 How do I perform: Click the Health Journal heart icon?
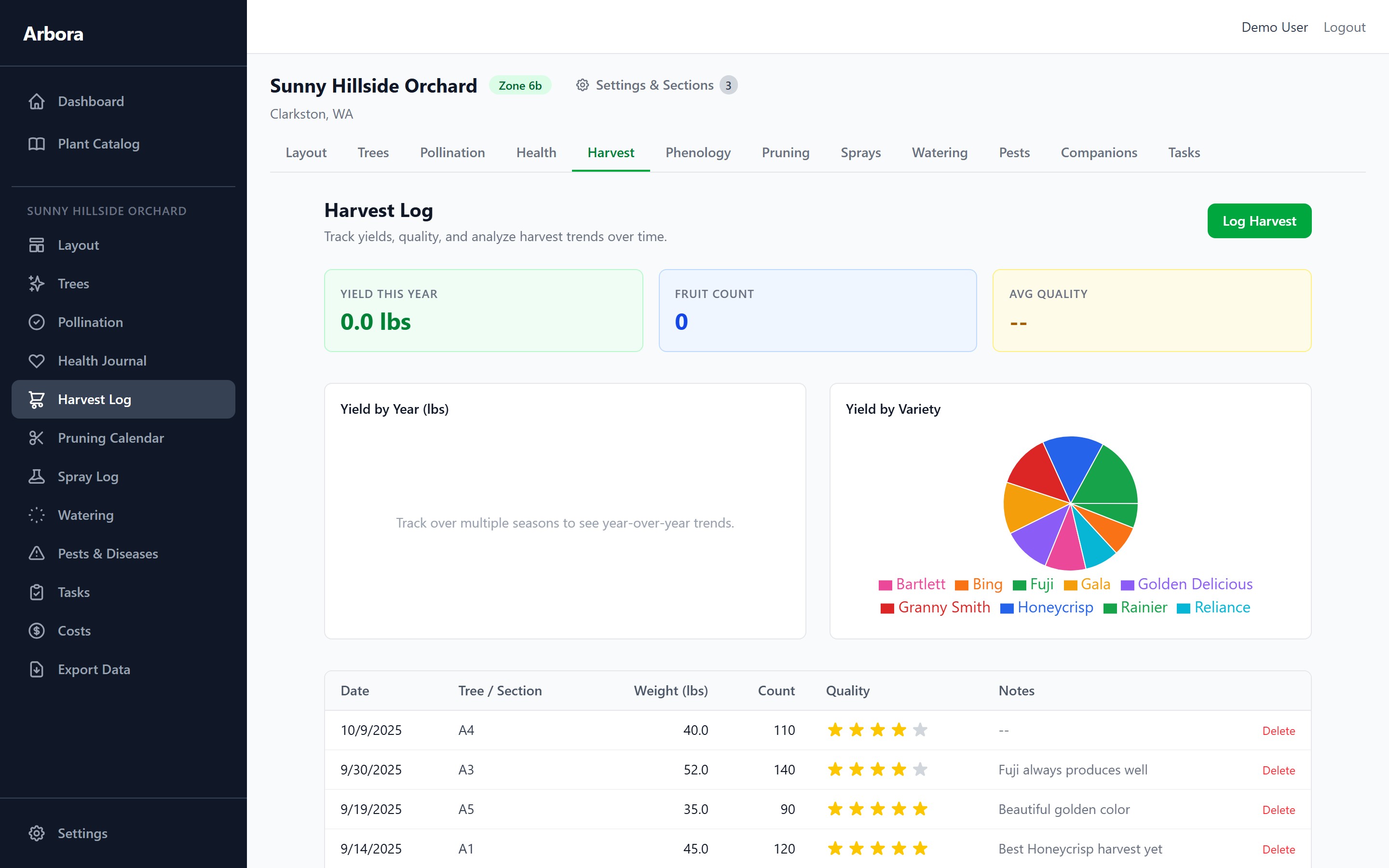37,361
